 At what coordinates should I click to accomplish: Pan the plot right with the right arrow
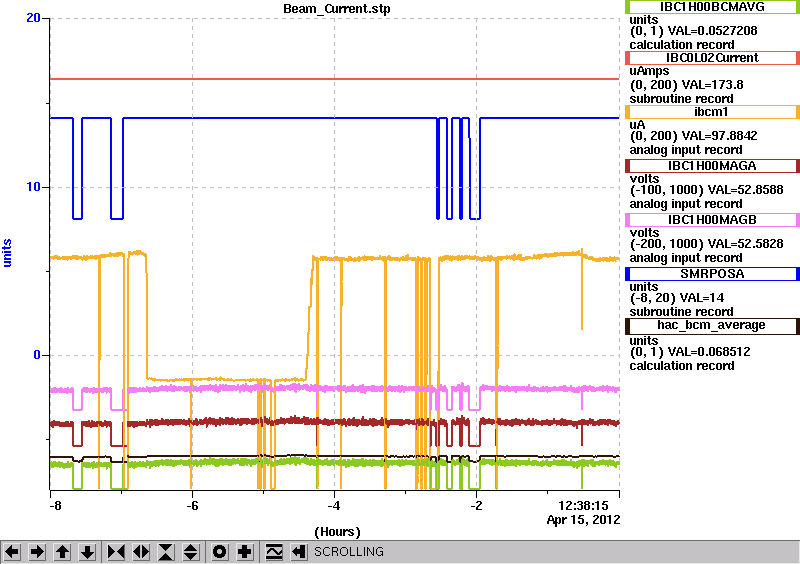pyautogui.click(x=37, y=552)
